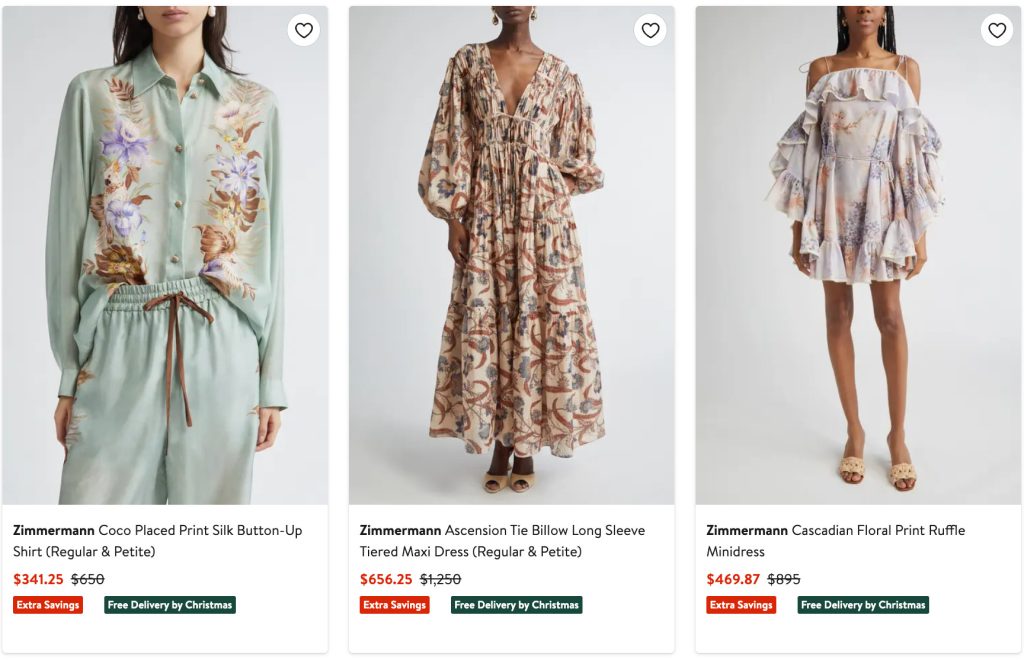Click the crossed-out $1,250 original price
This screenshot has width=1024, height=660.
click(440, 579)
